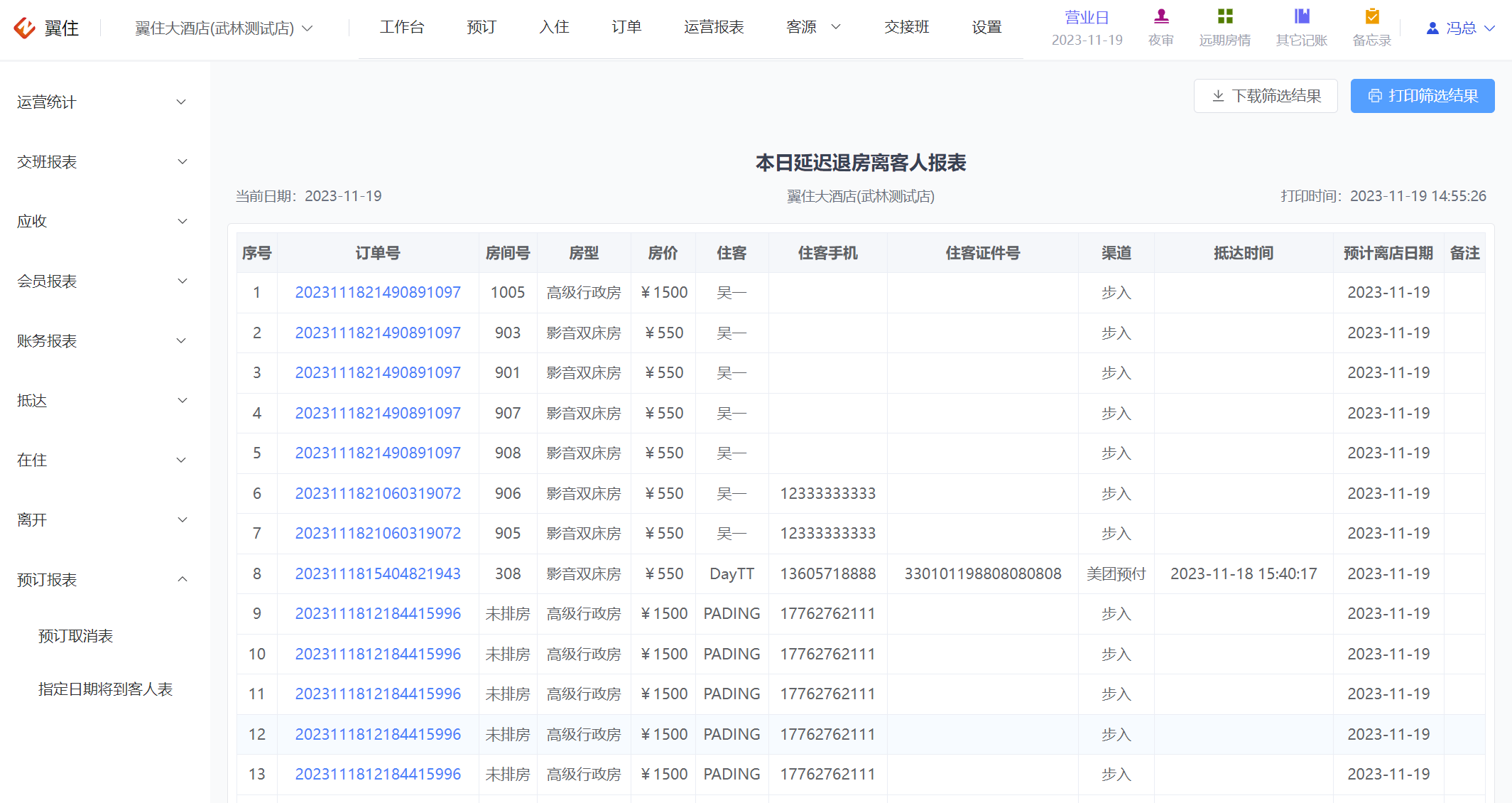
Task: Select 指定日期将到客人表 in the sidebar
Action: tap(105, 689)
